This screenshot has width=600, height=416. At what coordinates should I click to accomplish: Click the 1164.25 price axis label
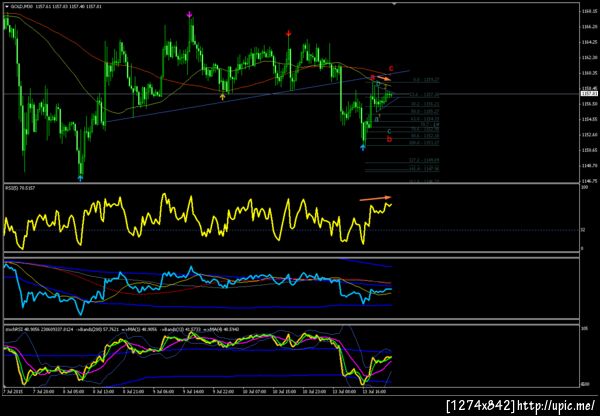[588, 42]
